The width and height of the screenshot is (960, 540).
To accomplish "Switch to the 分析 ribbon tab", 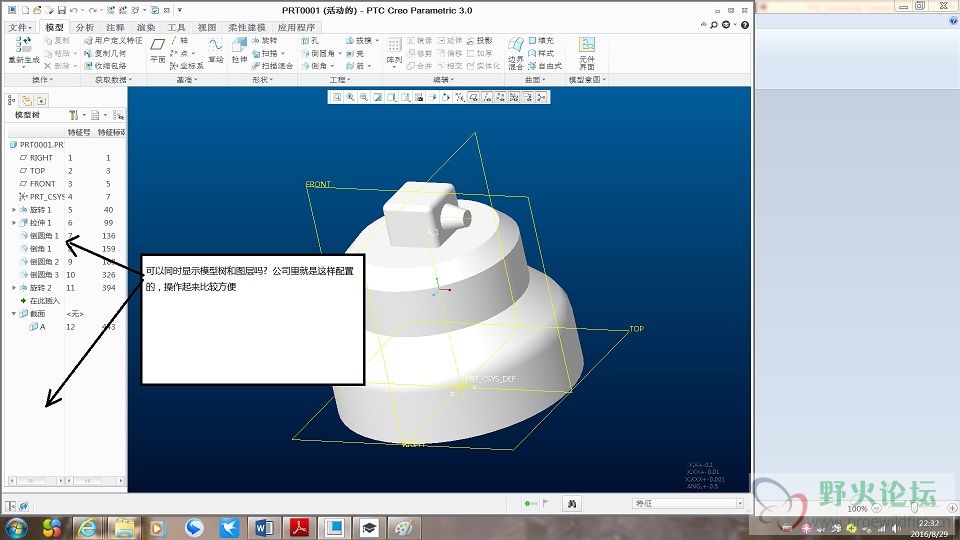I will pos(84,28).
